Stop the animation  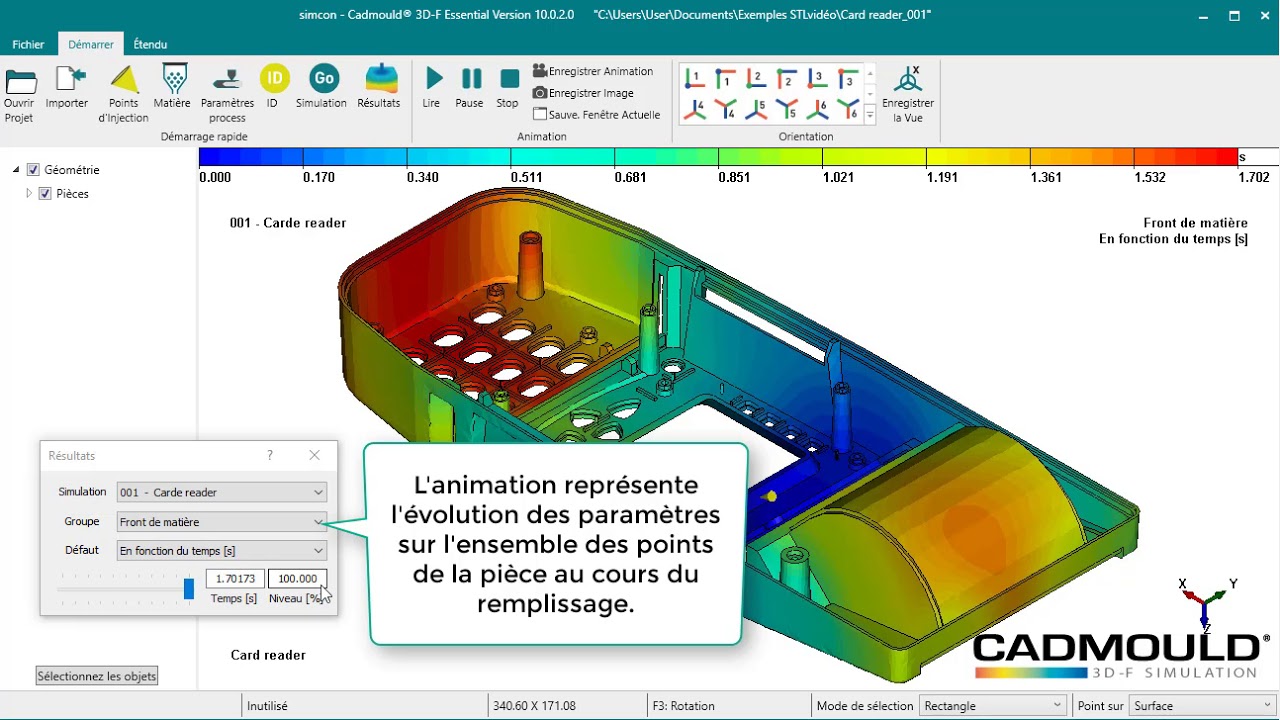coord(509,78)
